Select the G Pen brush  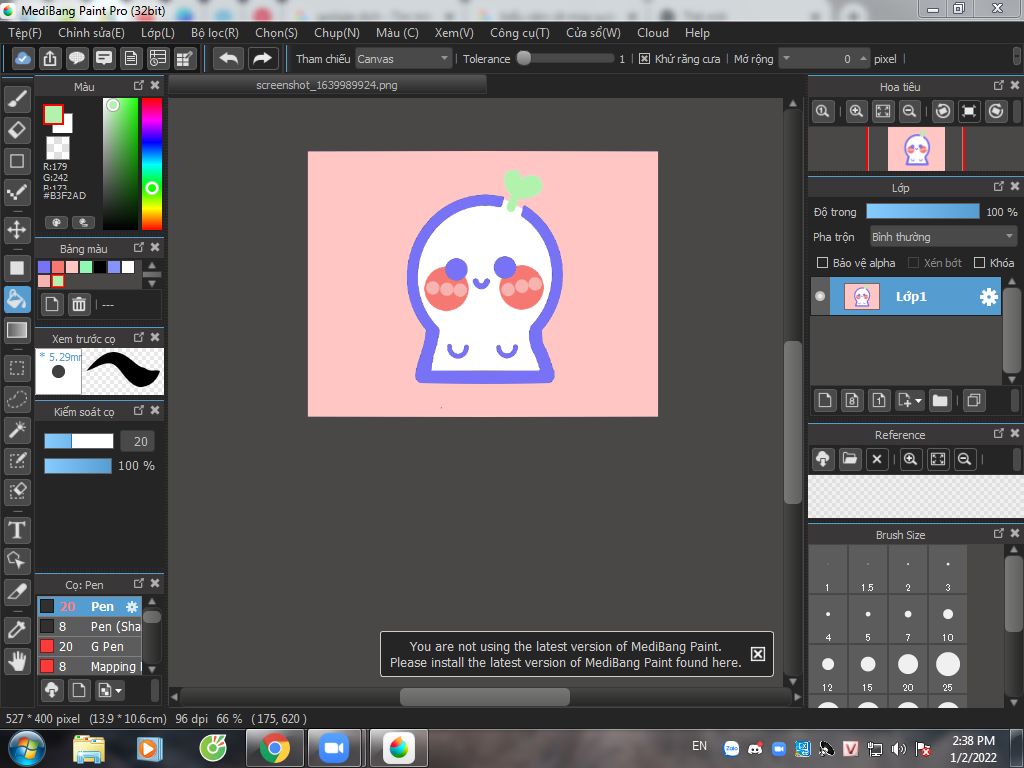(x=89, y=647)
